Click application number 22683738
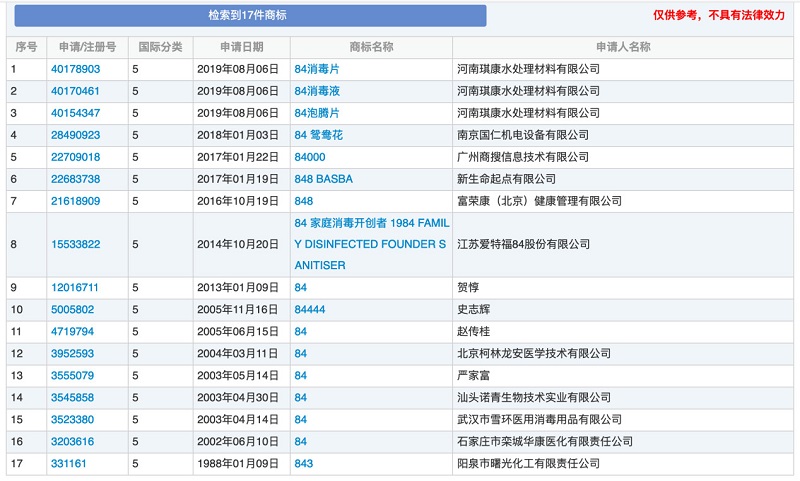This screenshot has width=800, height=481. (x=76, y=179)
